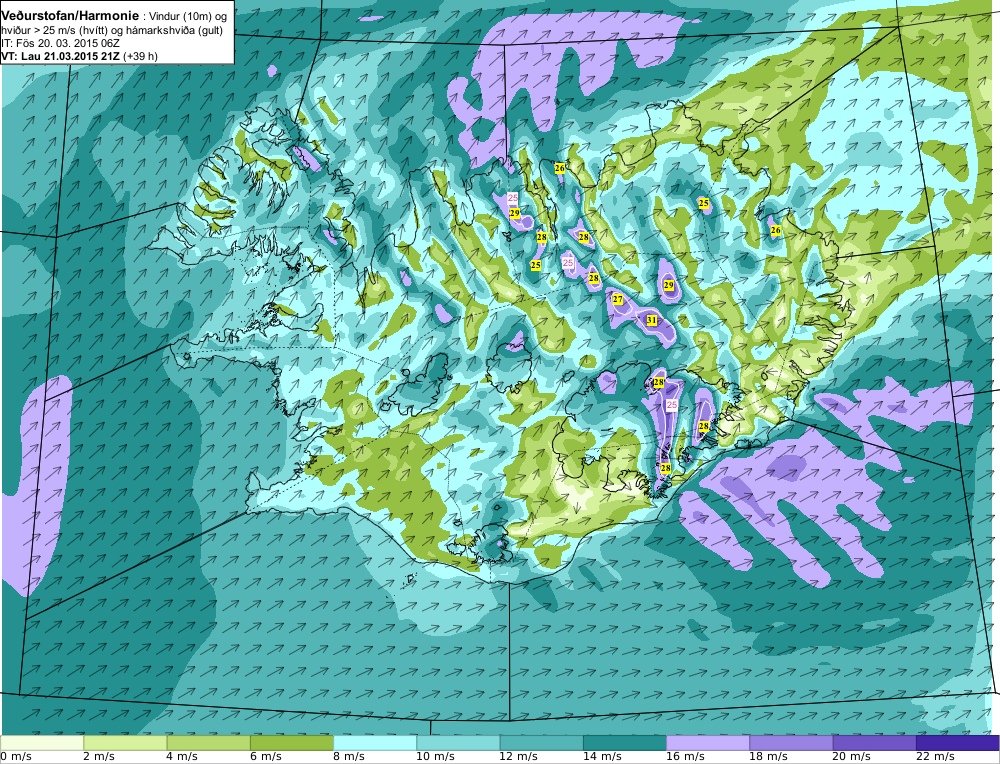Select the 'IT: Fös 20. 03. 2015 06Z' line
Viewport: 1000px width, 764px height.
(x=61, y=43)
